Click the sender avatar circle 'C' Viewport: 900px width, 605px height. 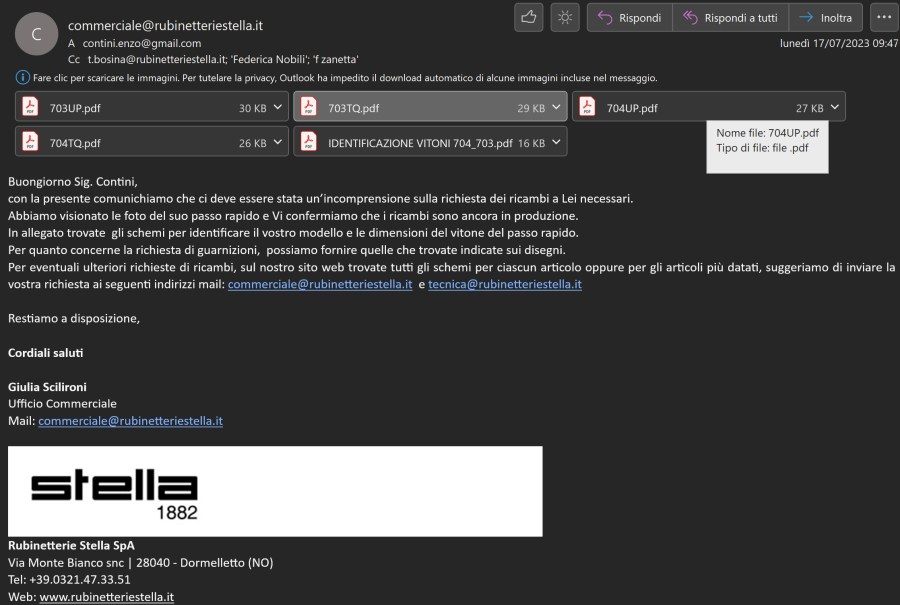tap(36, 34)
